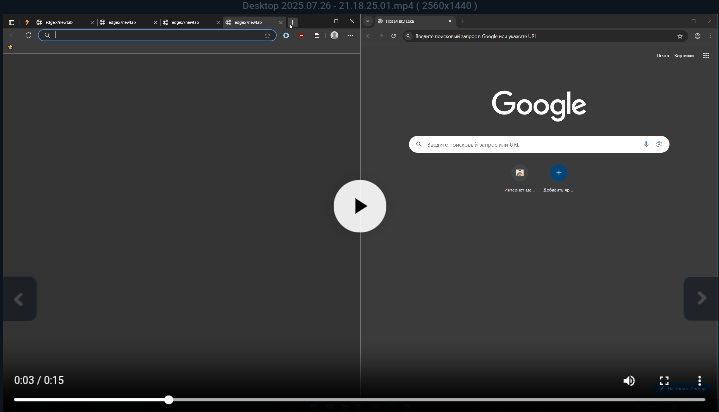This screenshot has width=719, height=412.
Task: Click the white document extension icon in Edge
Action: [316, 35]
